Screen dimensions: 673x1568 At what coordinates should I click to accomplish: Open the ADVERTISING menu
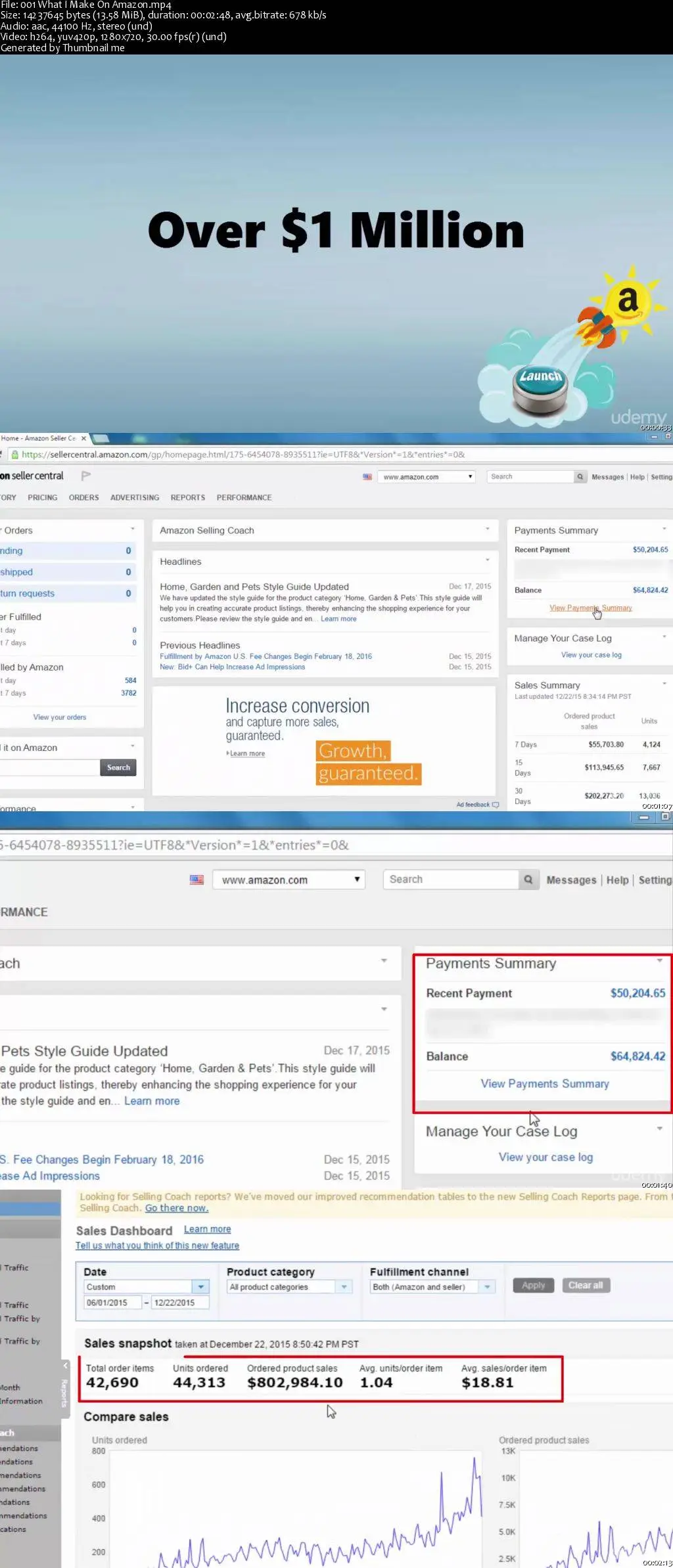(x=135, y=498)
